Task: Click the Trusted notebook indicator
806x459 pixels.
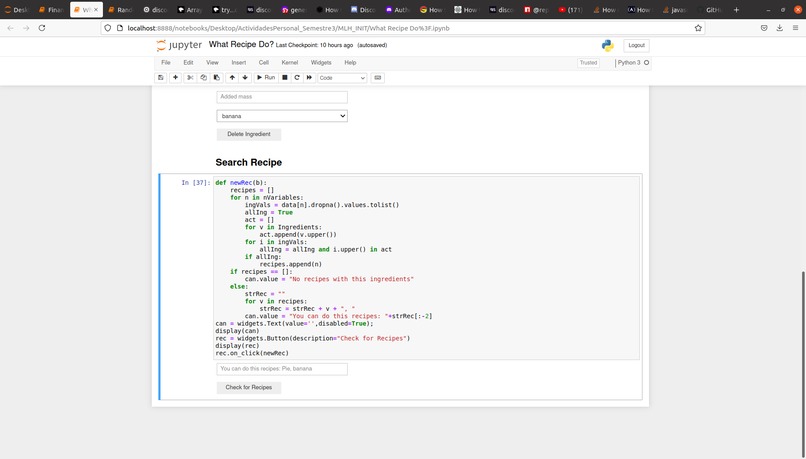Action: 588,63
